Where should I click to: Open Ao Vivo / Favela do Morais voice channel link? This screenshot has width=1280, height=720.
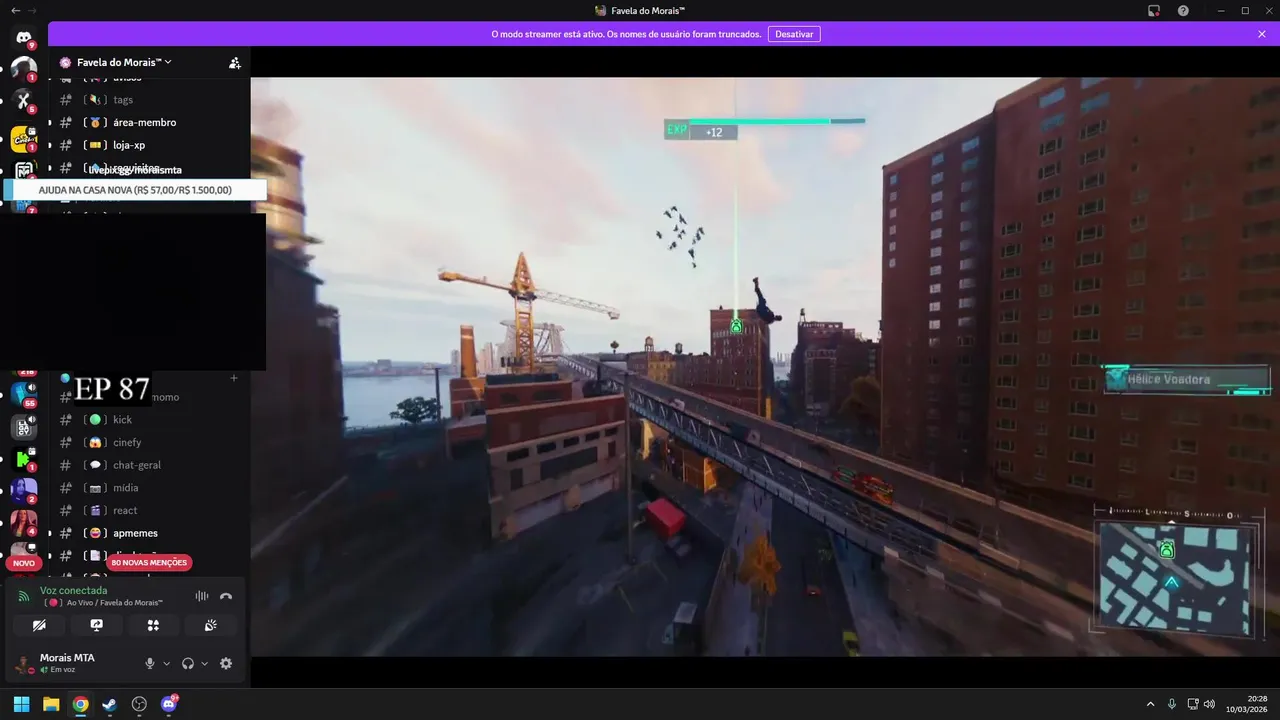click(x=104, y=603)
